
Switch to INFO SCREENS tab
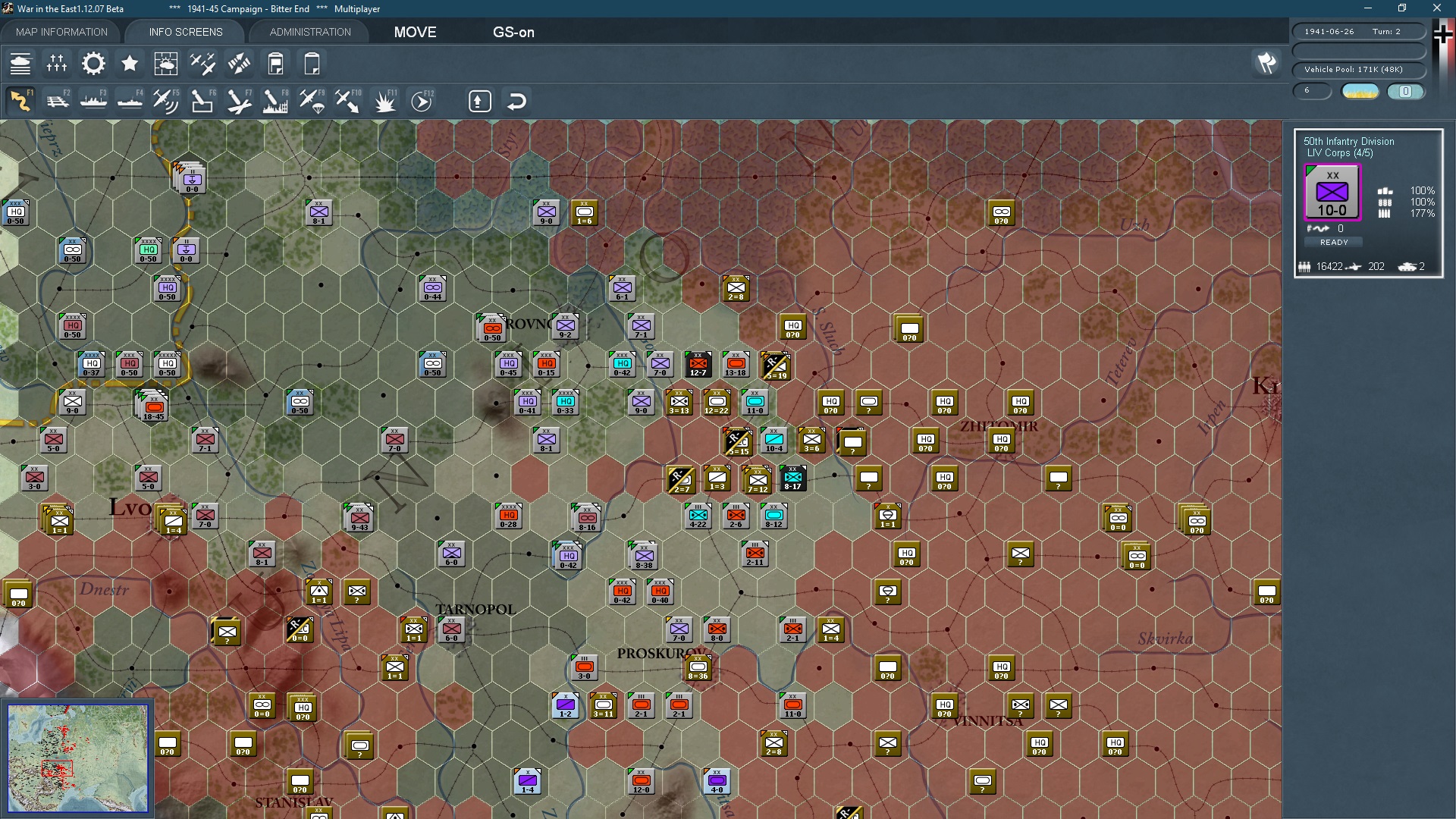click(x=186, y=32)
